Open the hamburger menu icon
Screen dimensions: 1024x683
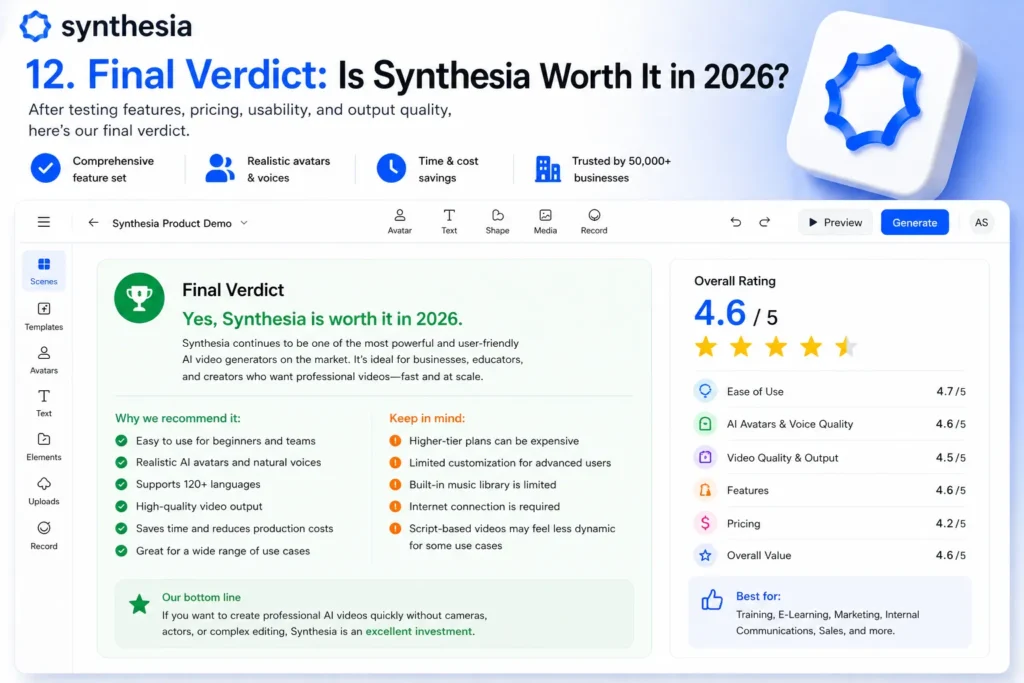click(x=44, y=222)
